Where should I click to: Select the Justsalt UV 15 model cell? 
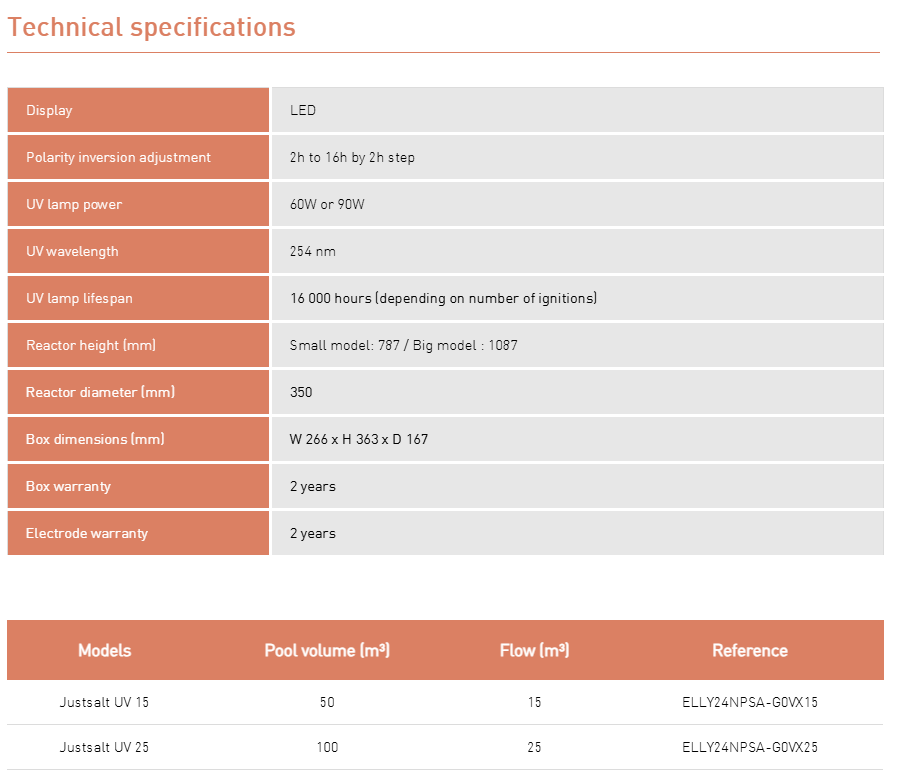point(104,702)
